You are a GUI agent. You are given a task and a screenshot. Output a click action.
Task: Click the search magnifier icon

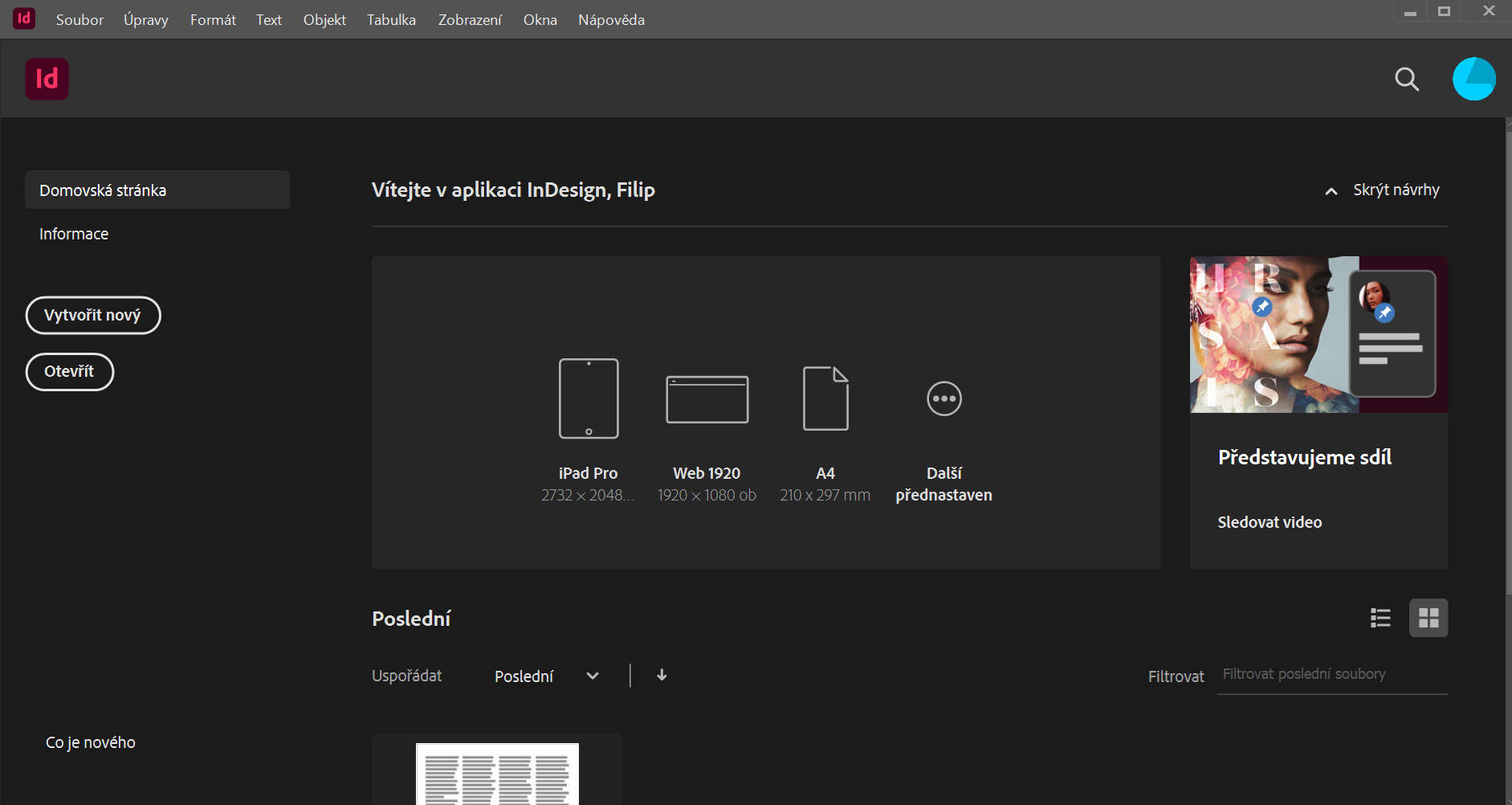1406,79
